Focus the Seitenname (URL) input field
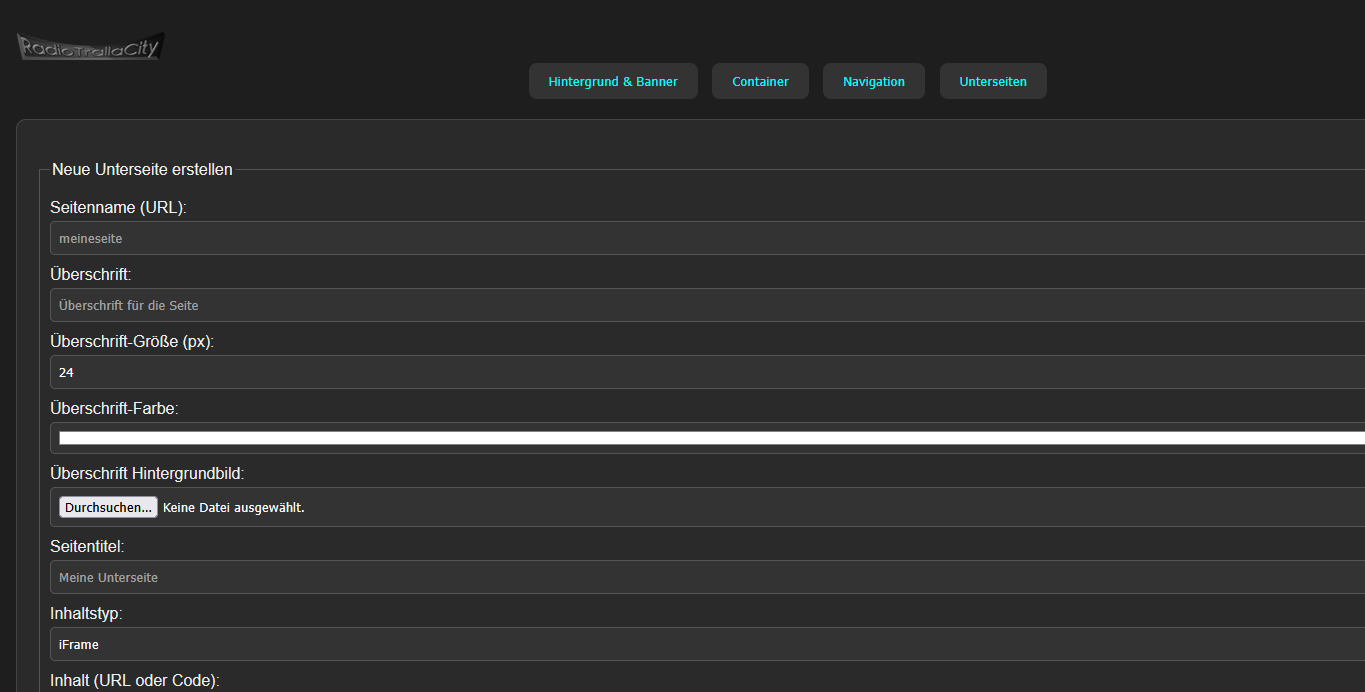The width and height of the screenshot is (1365, 692). click(x=700, y=239)
